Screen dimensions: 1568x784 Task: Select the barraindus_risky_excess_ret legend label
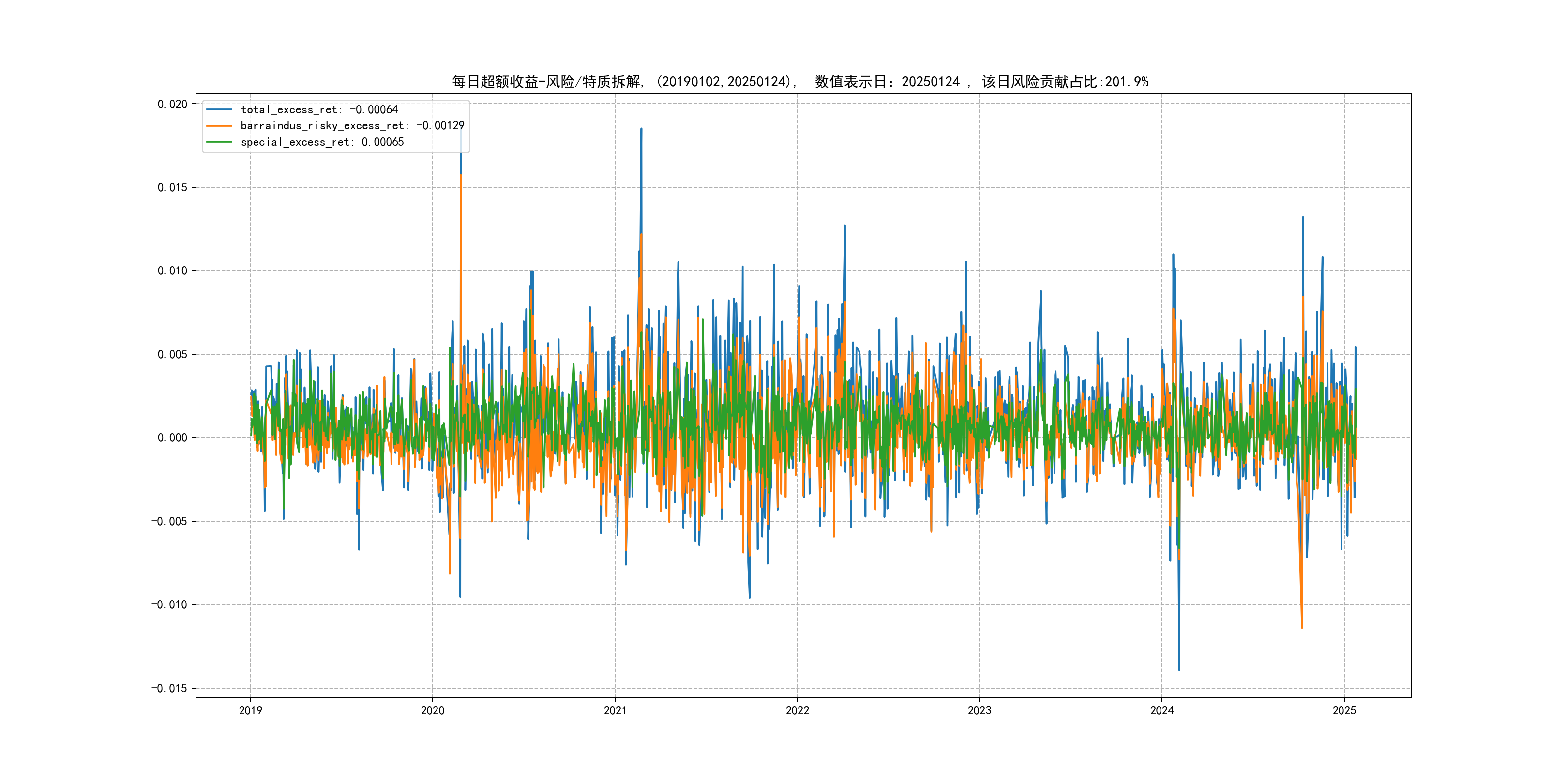coord(352,126)
